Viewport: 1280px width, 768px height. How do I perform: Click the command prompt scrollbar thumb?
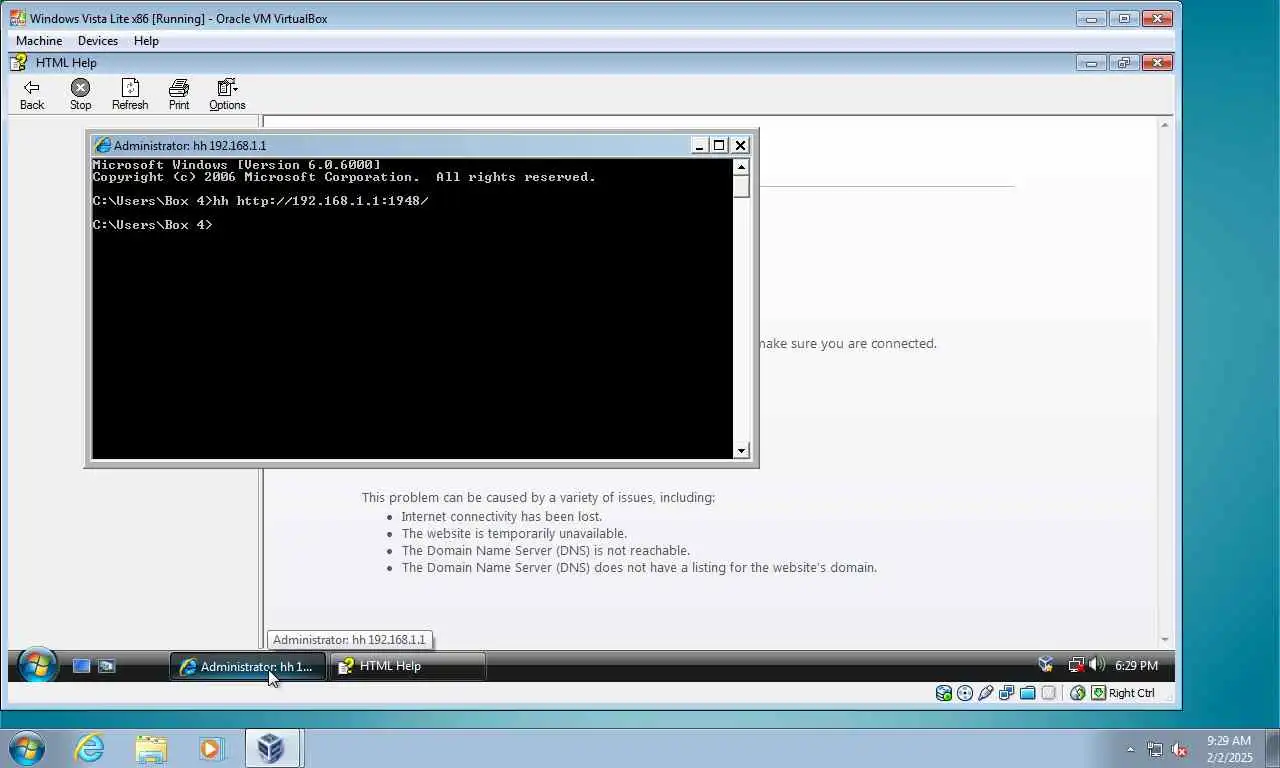point(741,187)
